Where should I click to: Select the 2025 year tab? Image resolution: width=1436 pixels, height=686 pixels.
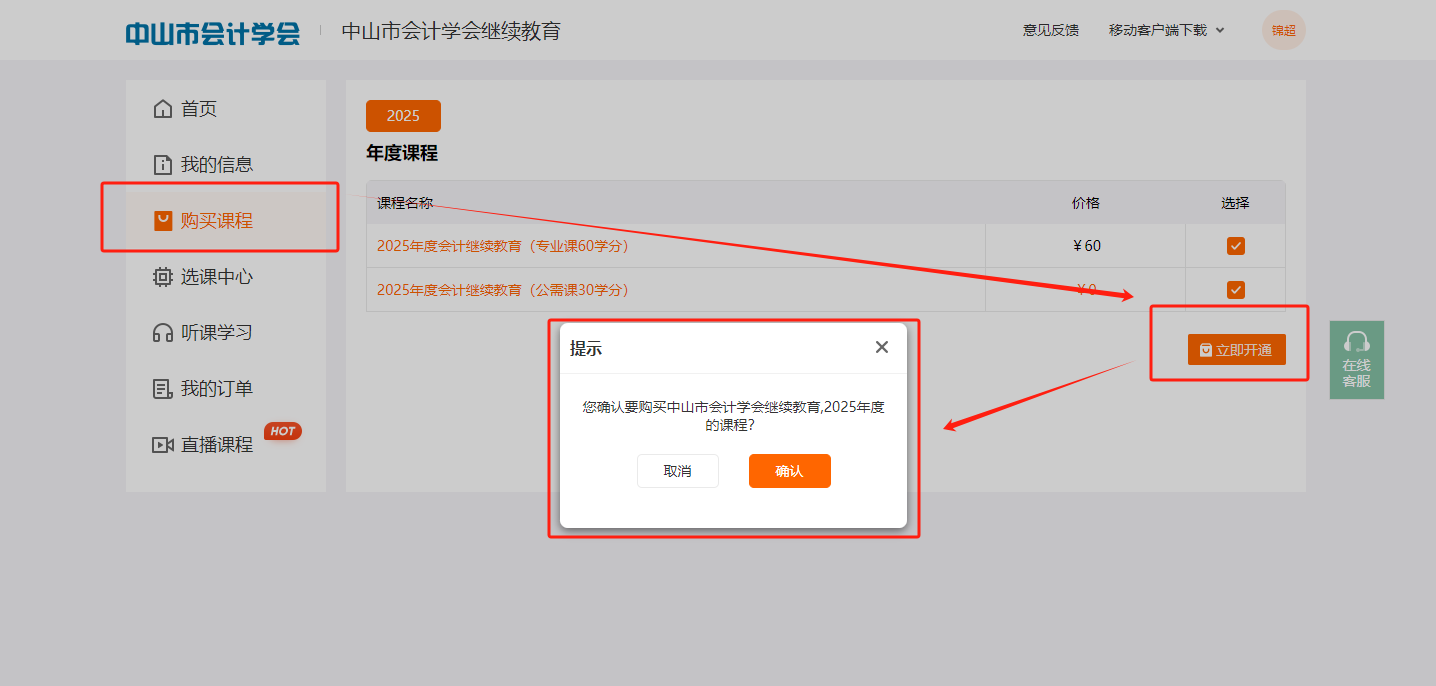pos(403,116)
